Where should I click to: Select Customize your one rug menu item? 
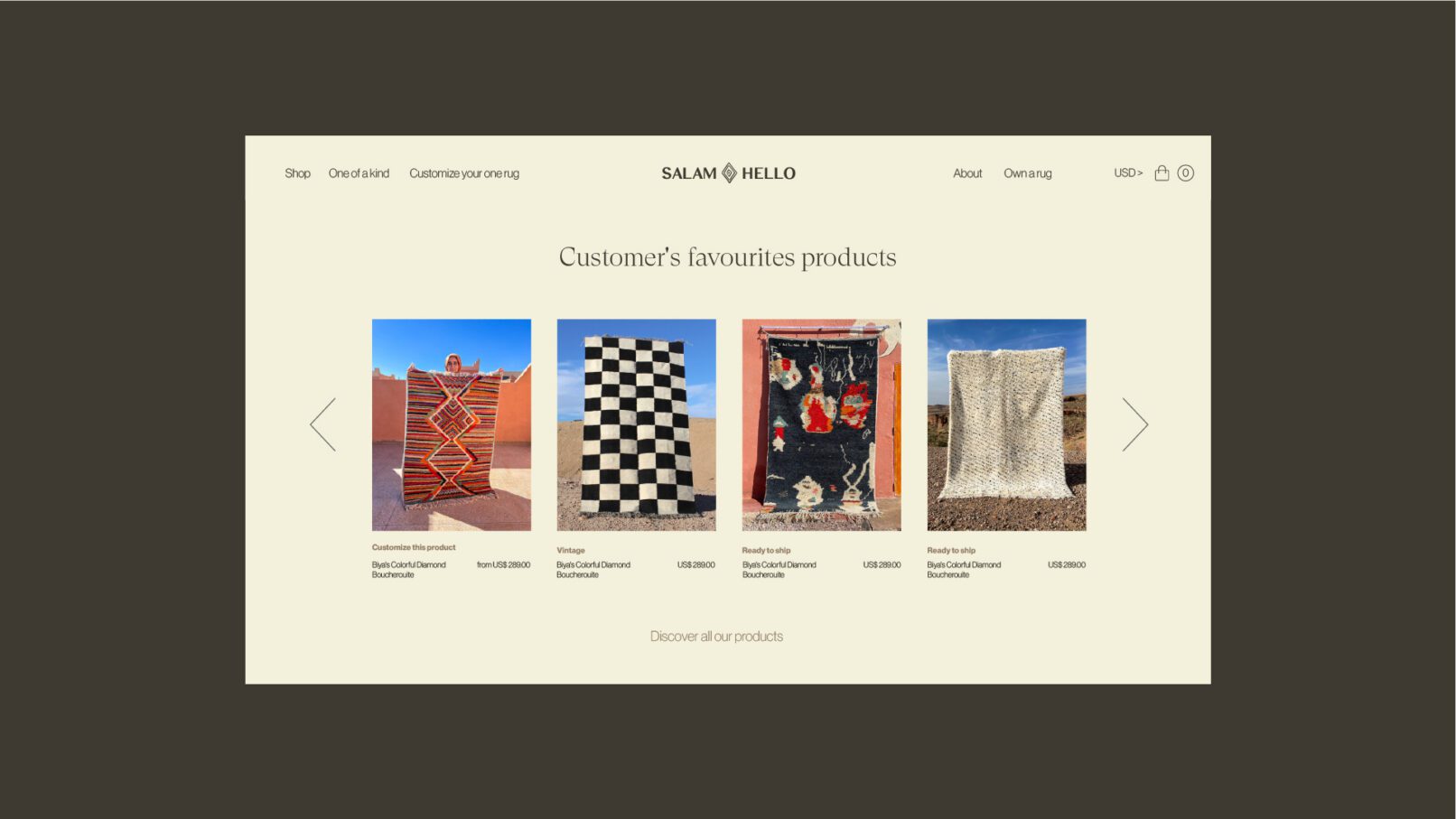pos(464,173)
